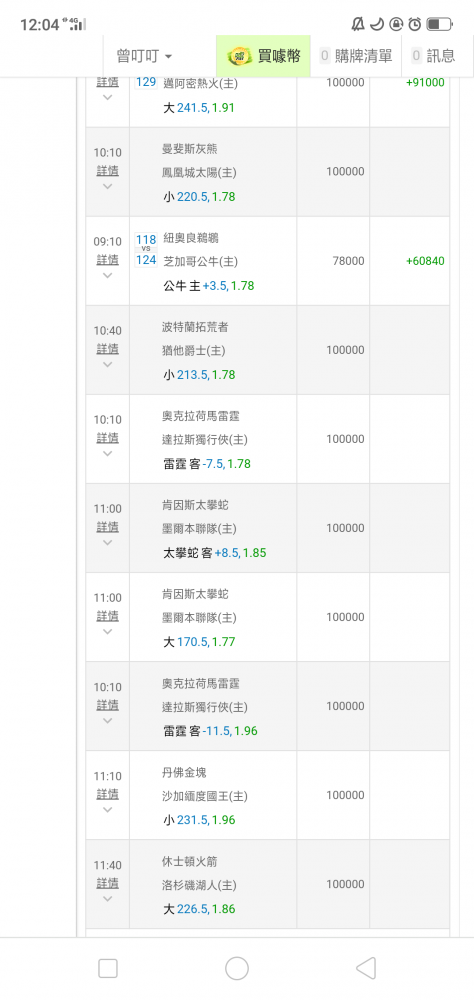The image size is (474, 1000).
Task: Open the 曾叮叮 account dropdown
Action: point(144,56)
